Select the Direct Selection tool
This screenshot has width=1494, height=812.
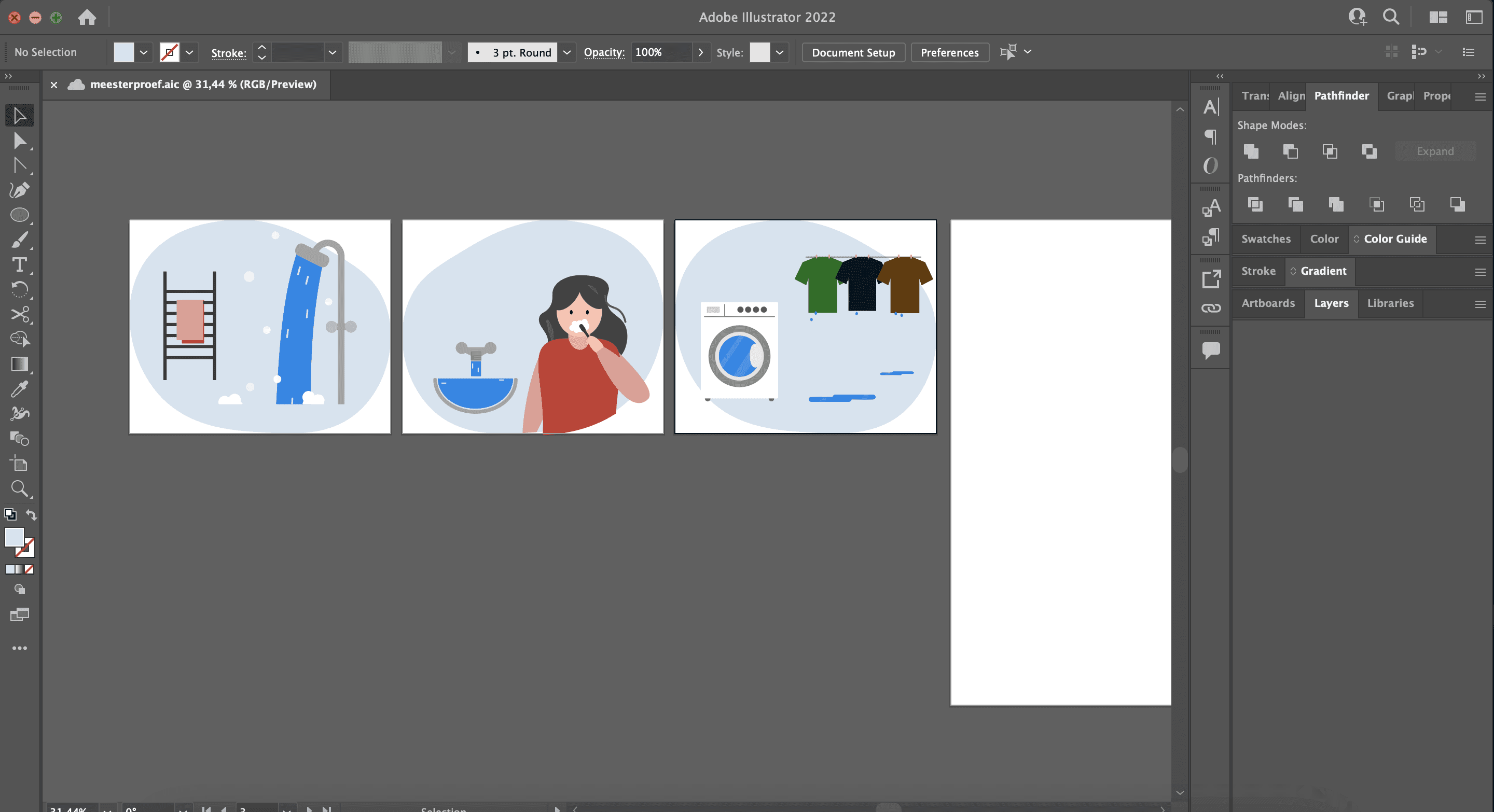[19, 141]
